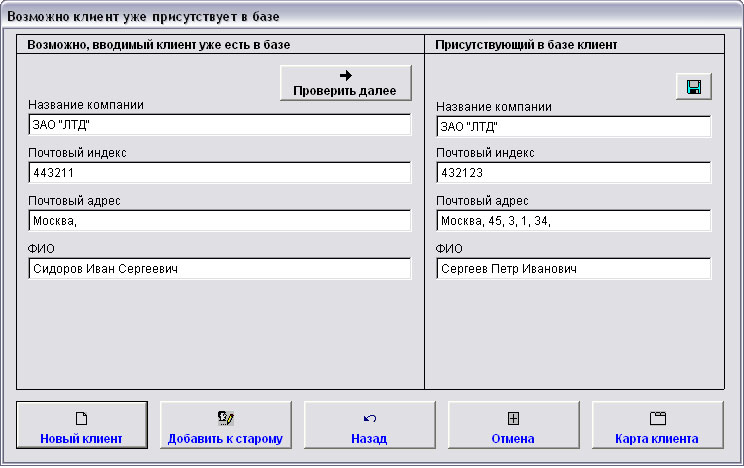744x468 pixels.
Task: Focus right-side Название компании field
Action: [x=574, y=127]
